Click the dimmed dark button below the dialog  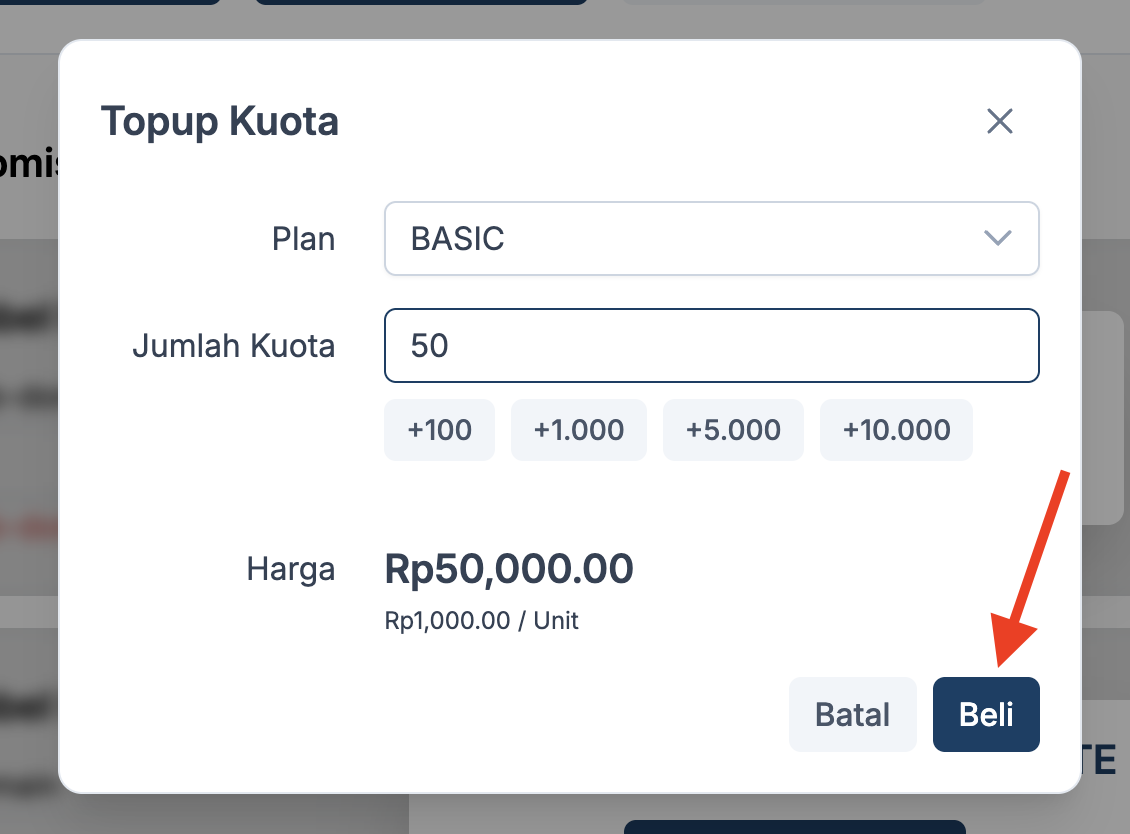coord(795,827)
